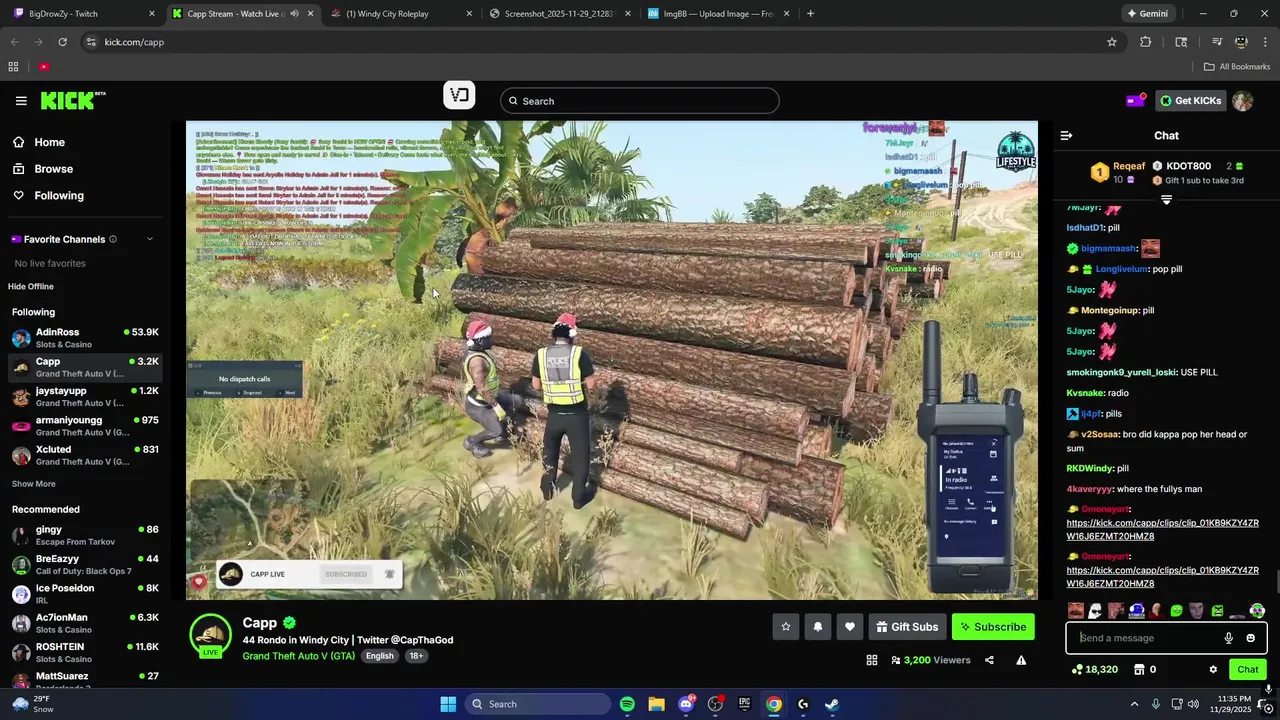This screenshot has height=720, width=1280.
Task: Open the Kick user profile avatar
Action: pos(1242,101)
